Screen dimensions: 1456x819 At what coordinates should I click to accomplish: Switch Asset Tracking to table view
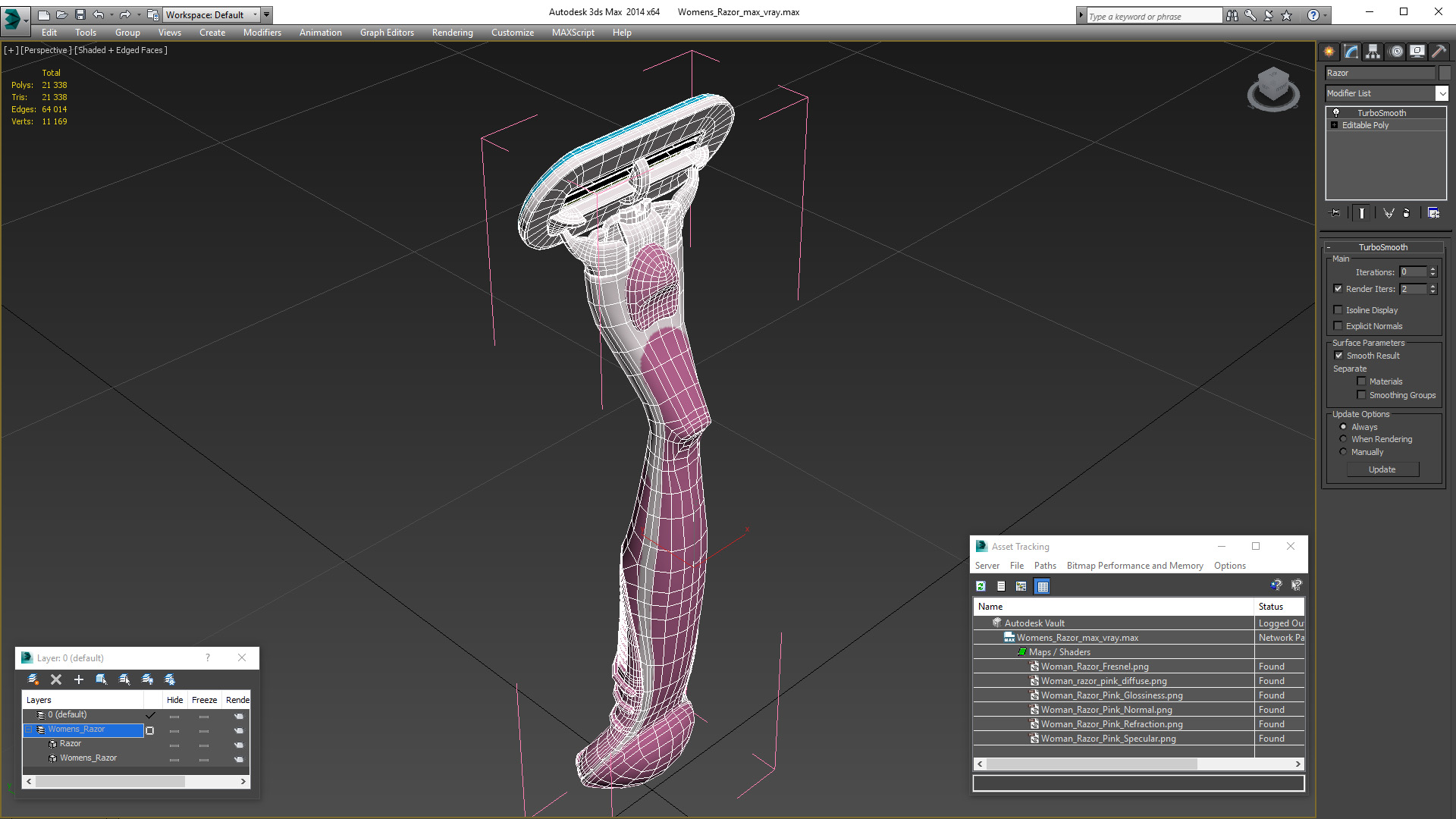pos(1043,586)
